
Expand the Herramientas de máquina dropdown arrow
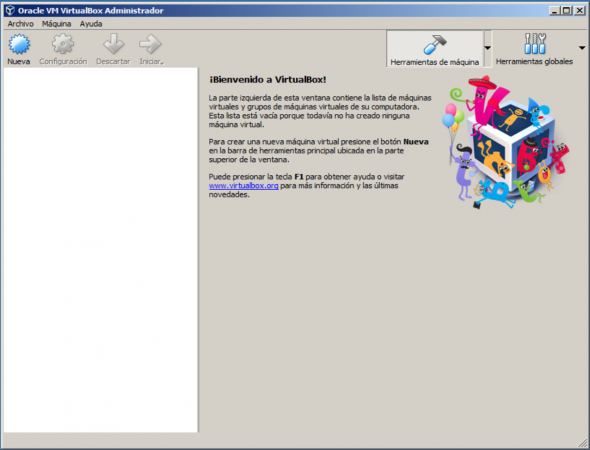coord(488,48)
